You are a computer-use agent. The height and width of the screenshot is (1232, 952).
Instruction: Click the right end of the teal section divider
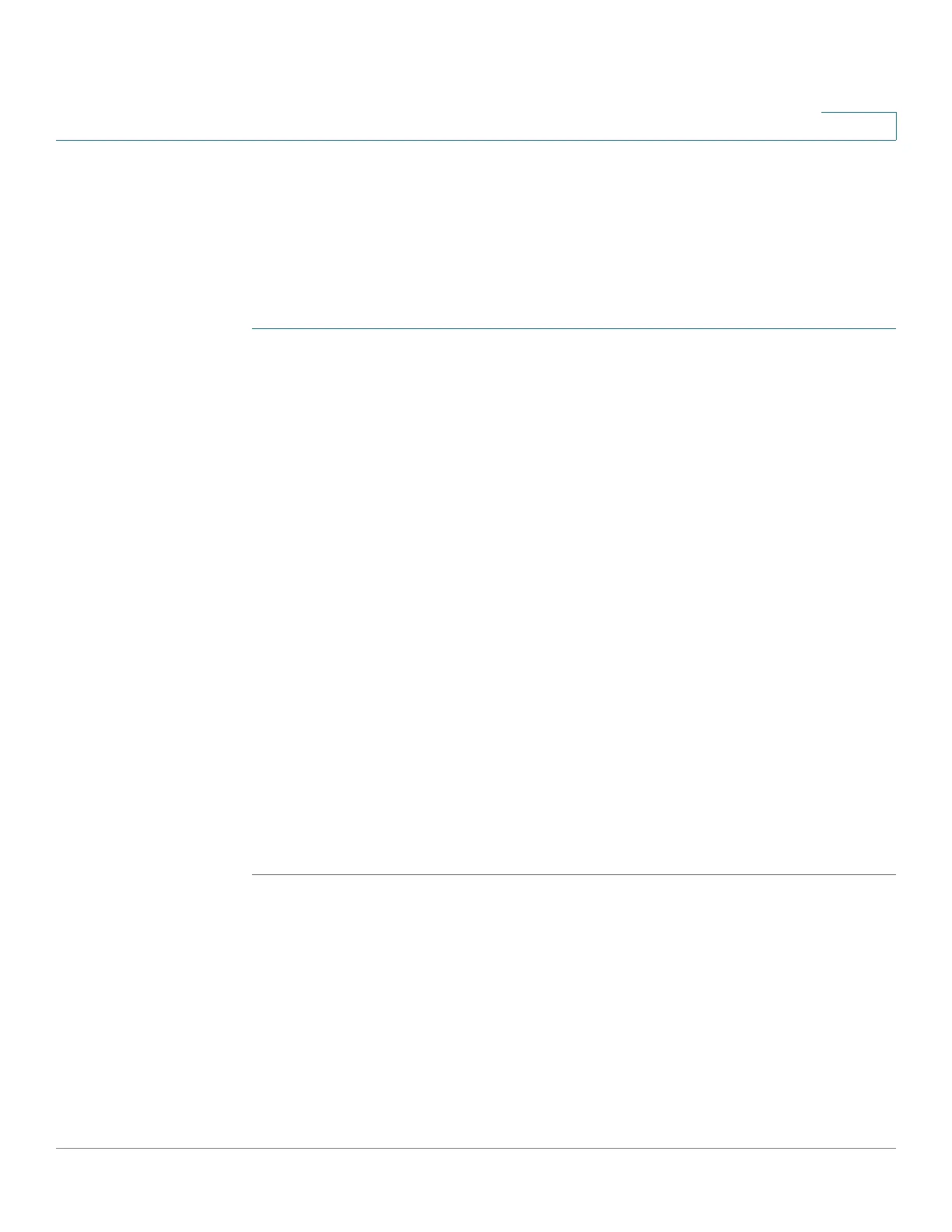pos(893,329)
